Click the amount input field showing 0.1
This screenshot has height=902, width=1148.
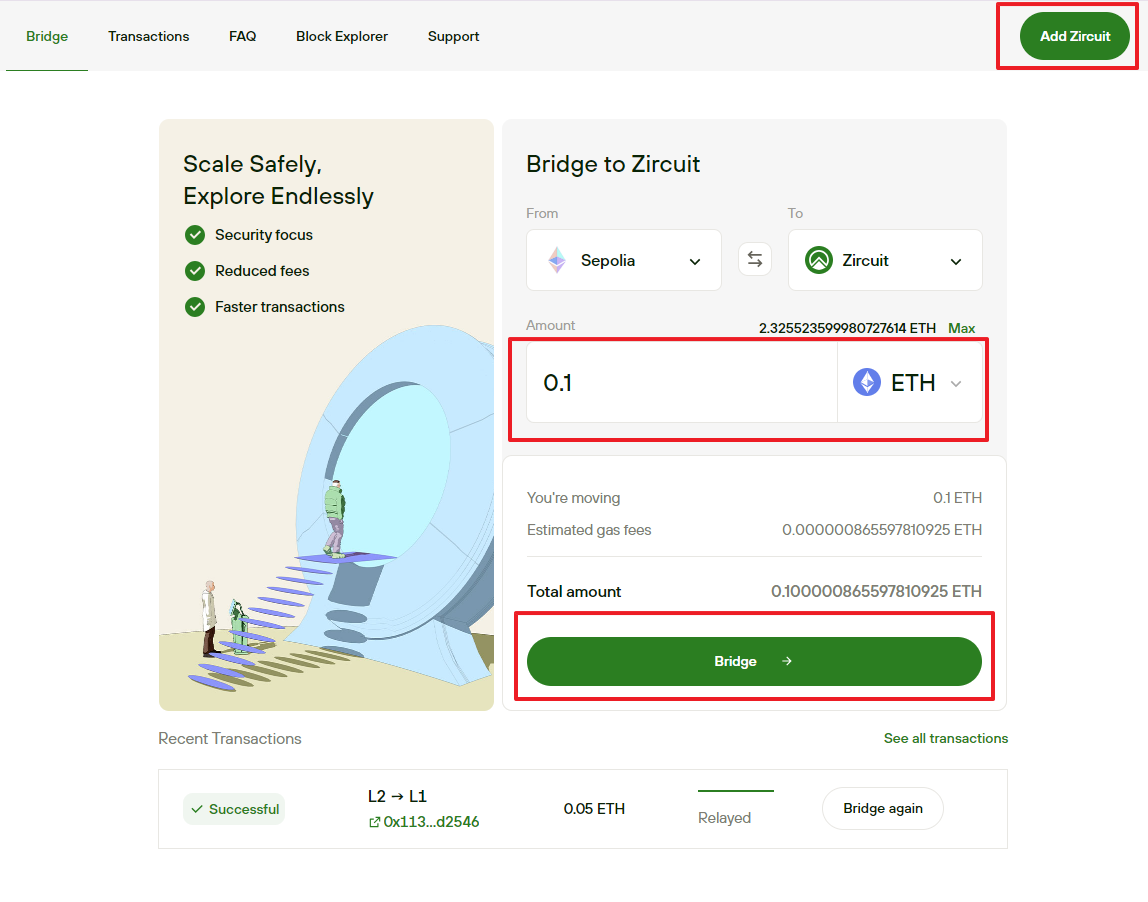click(x=682, y=382)
